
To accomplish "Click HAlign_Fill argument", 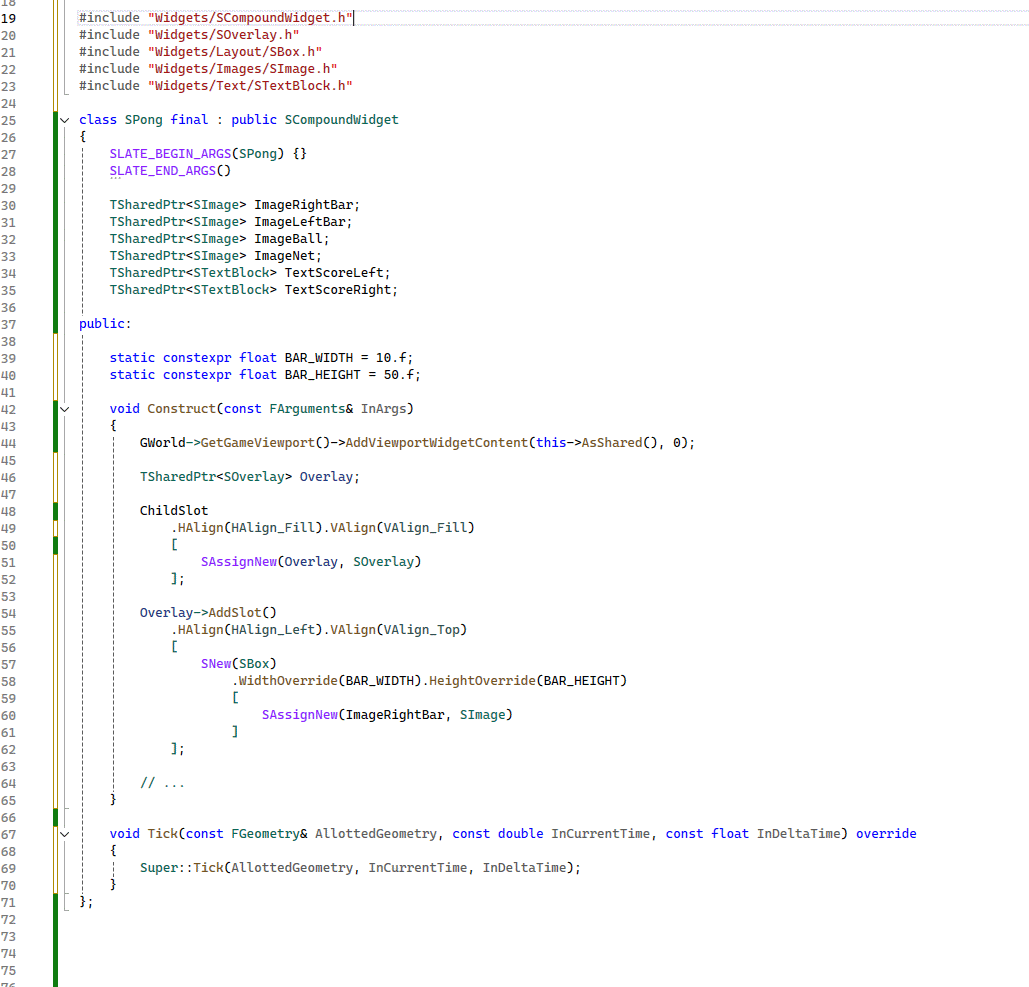I will (x=272, y=528).
